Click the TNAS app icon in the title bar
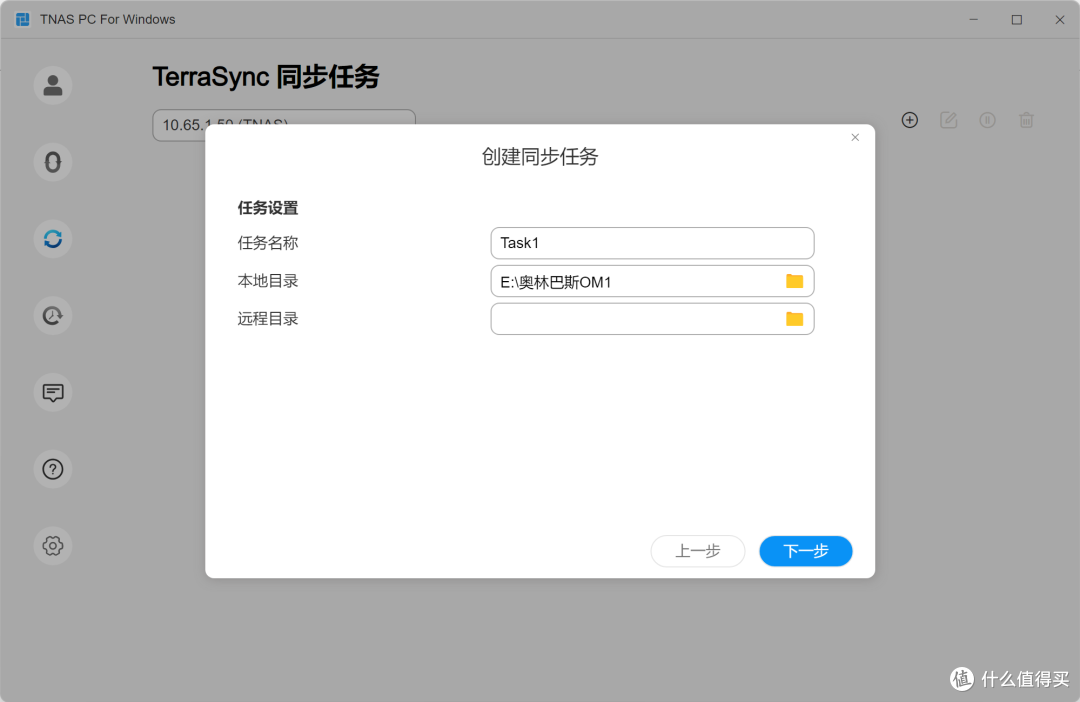The width and height of the screenshot is (1080, 702). point(21,19)
